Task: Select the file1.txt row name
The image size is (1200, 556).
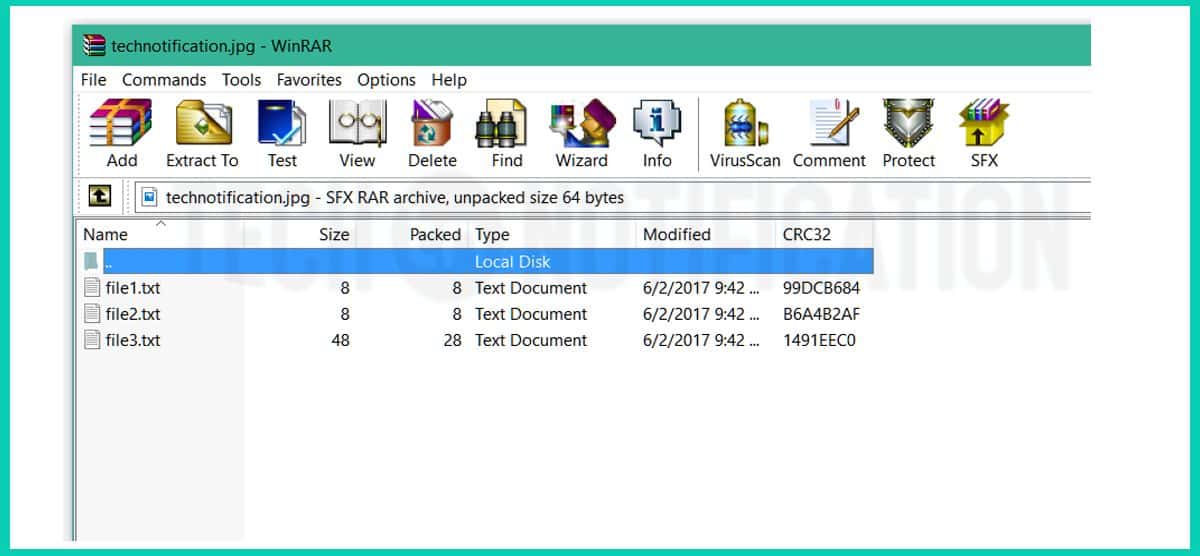Action: 133,288
